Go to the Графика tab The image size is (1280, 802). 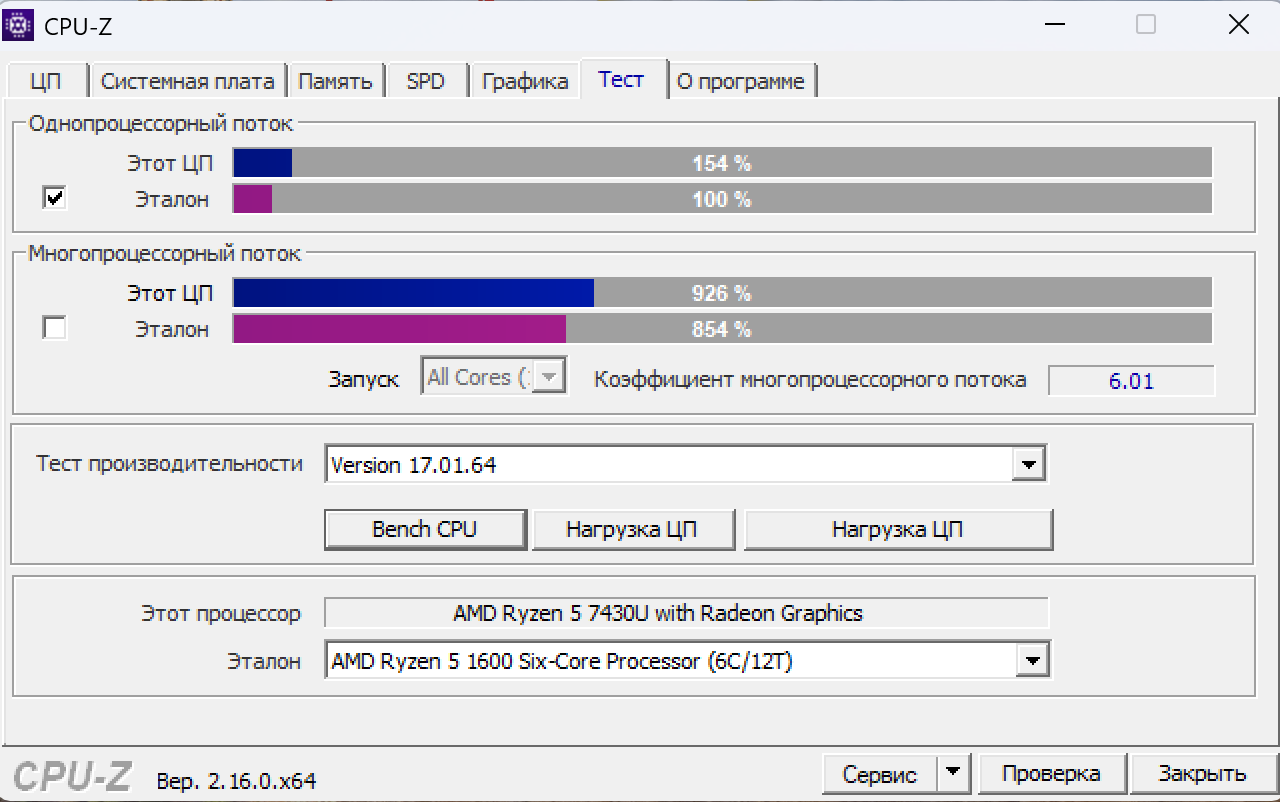pyautogui.click(x=525, y=82)
